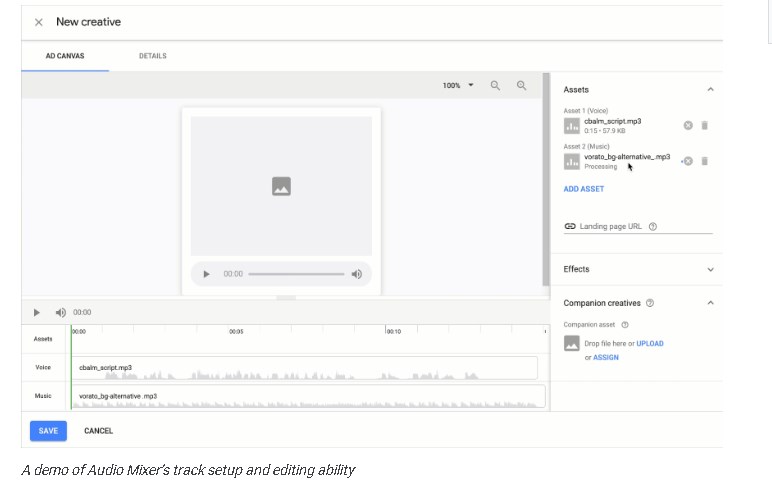Save the creative with Save button
Screen dimensions: 772x495
pyautogui.click(x=48, y=431)
